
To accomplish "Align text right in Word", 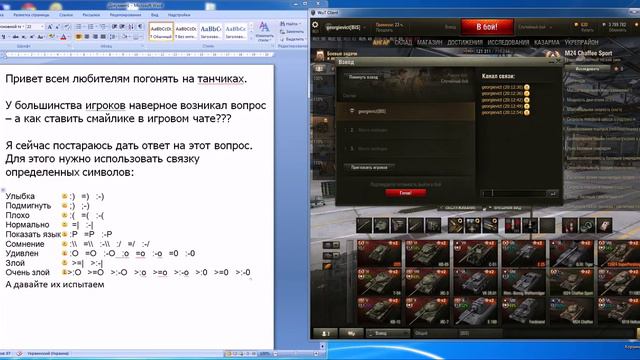I will pos(95,36).
